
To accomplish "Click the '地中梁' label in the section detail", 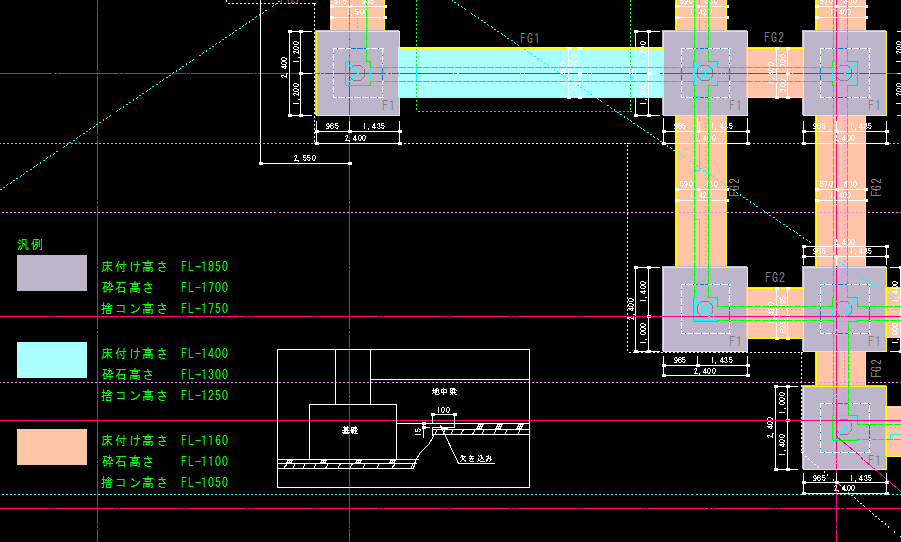I will 444,391.
